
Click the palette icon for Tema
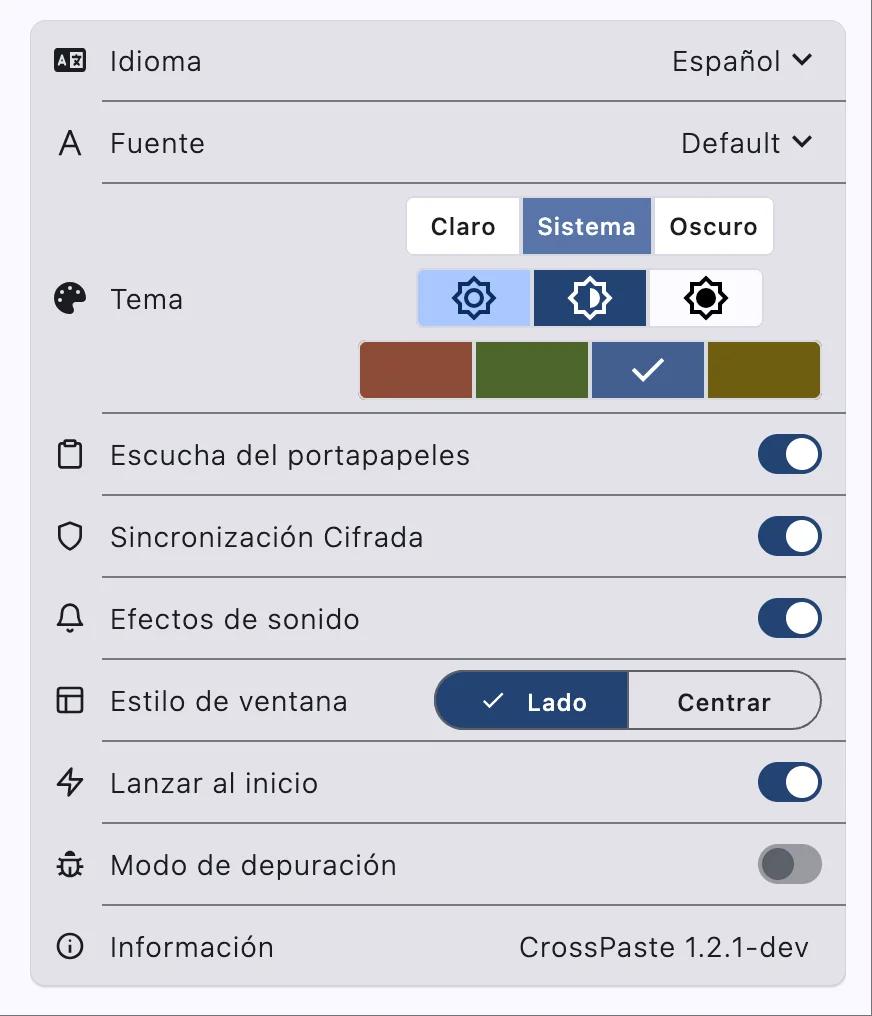(x=68, y=298)
